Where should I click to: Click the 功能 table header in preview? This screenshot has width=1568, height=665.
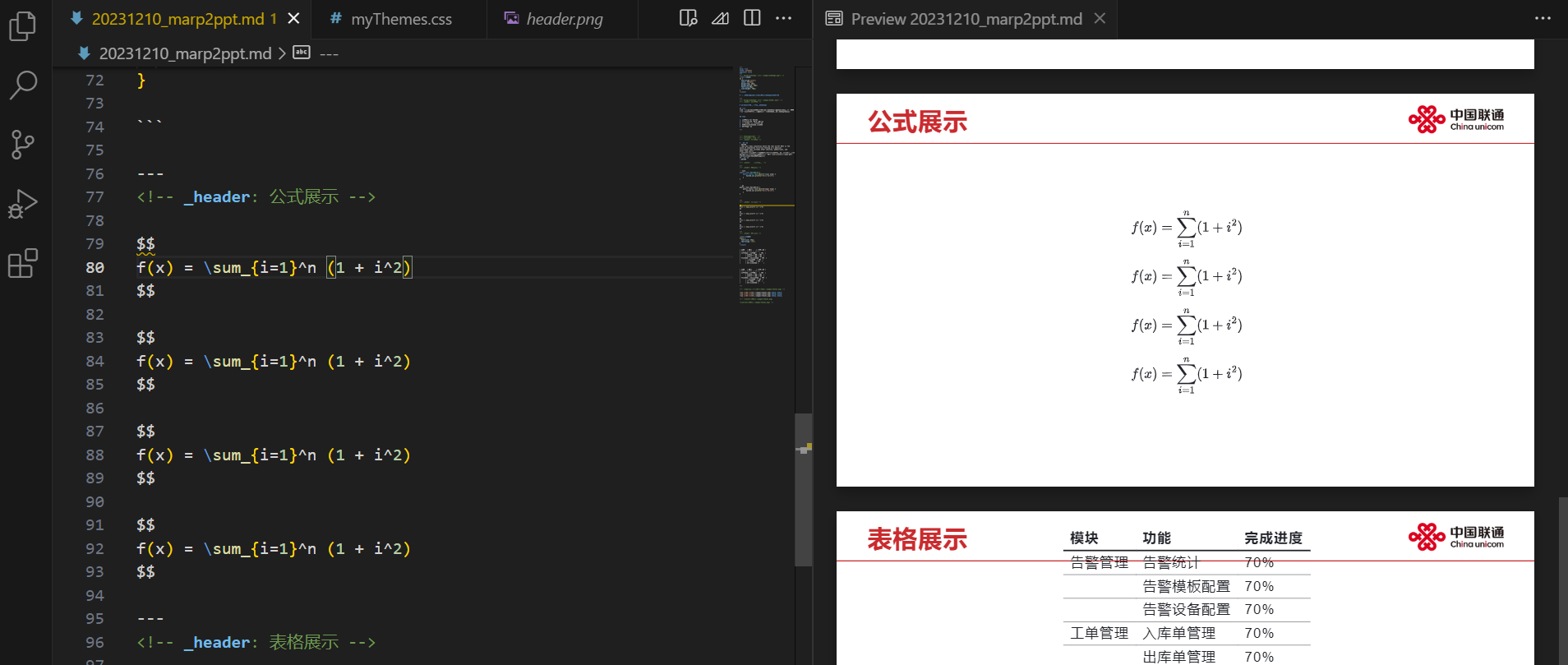click(1156, 538)
